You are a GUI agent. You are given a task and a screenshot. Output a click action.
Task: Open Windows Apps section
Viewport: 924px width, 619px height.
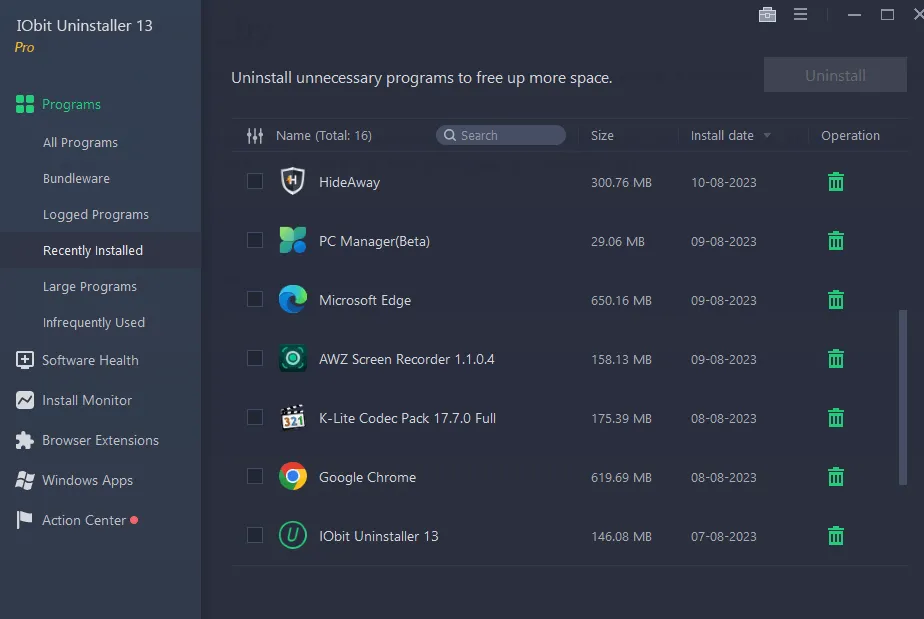(87, 480)
